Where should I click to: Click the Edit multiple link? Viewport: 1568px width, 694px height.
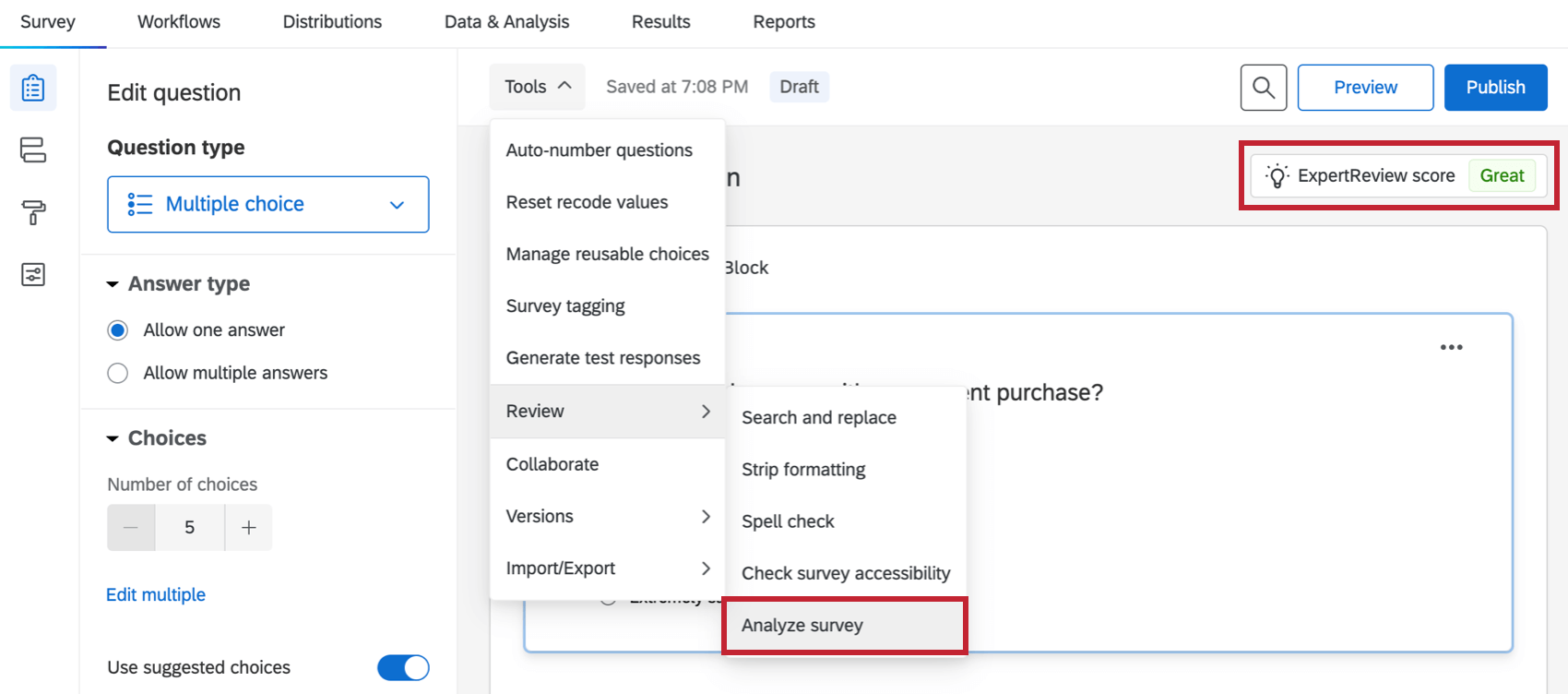(x=156, y=595)
